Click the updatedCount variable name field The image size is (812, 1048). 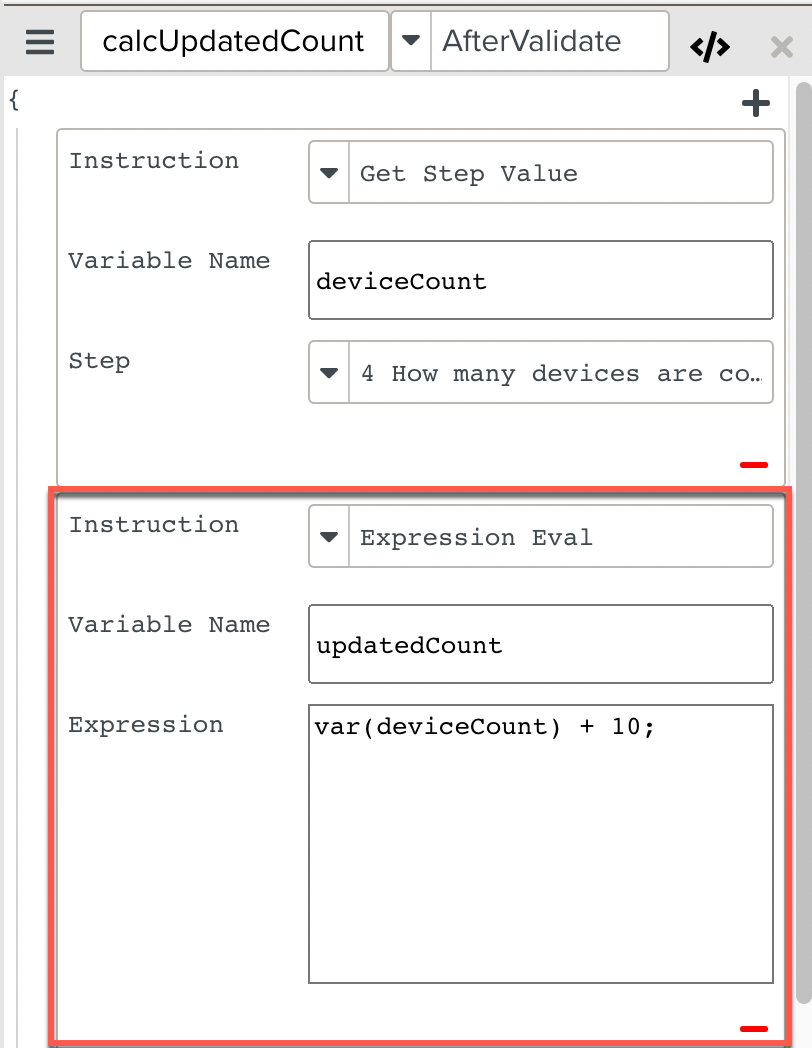(x=540, y=644)
